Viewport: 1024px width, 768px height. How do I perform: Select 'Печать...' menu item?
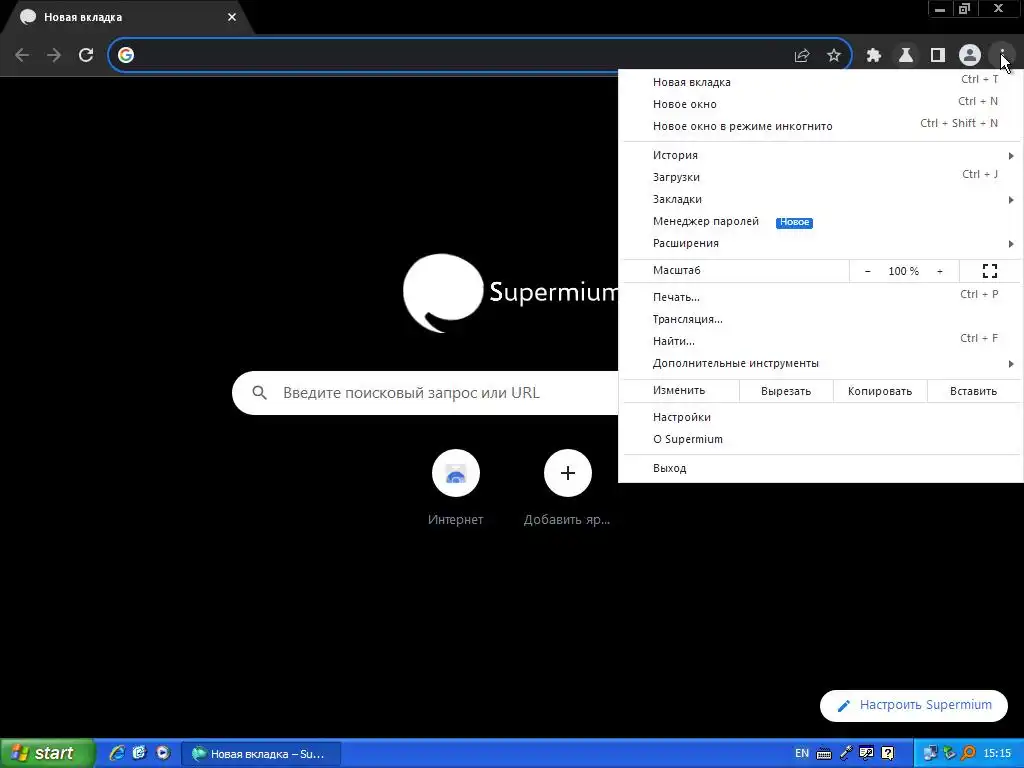tap(820, 297)
